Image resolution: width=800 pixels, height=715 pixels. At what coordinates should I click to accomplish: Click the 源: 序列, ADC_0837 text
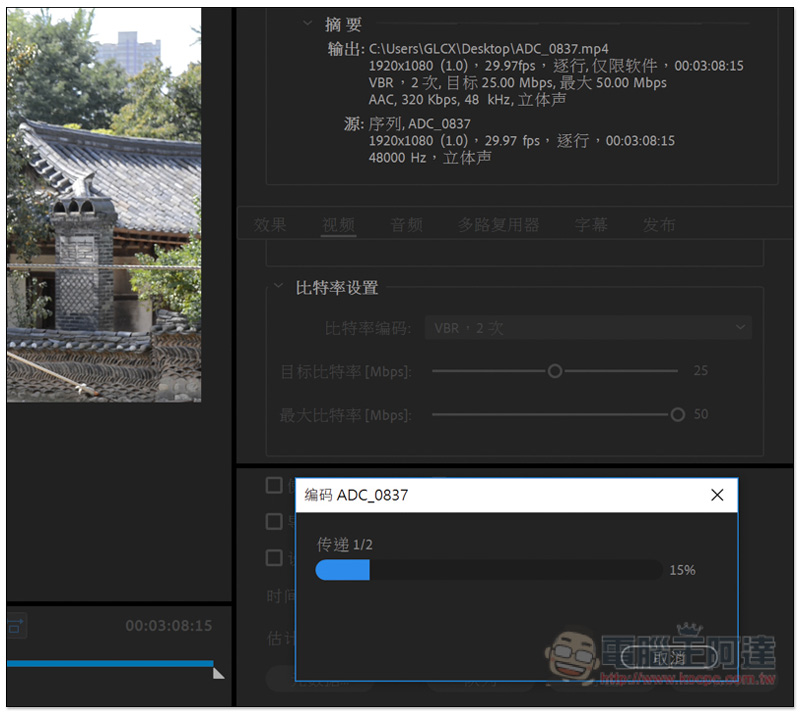pyautogui.click(x=407, y=124)
